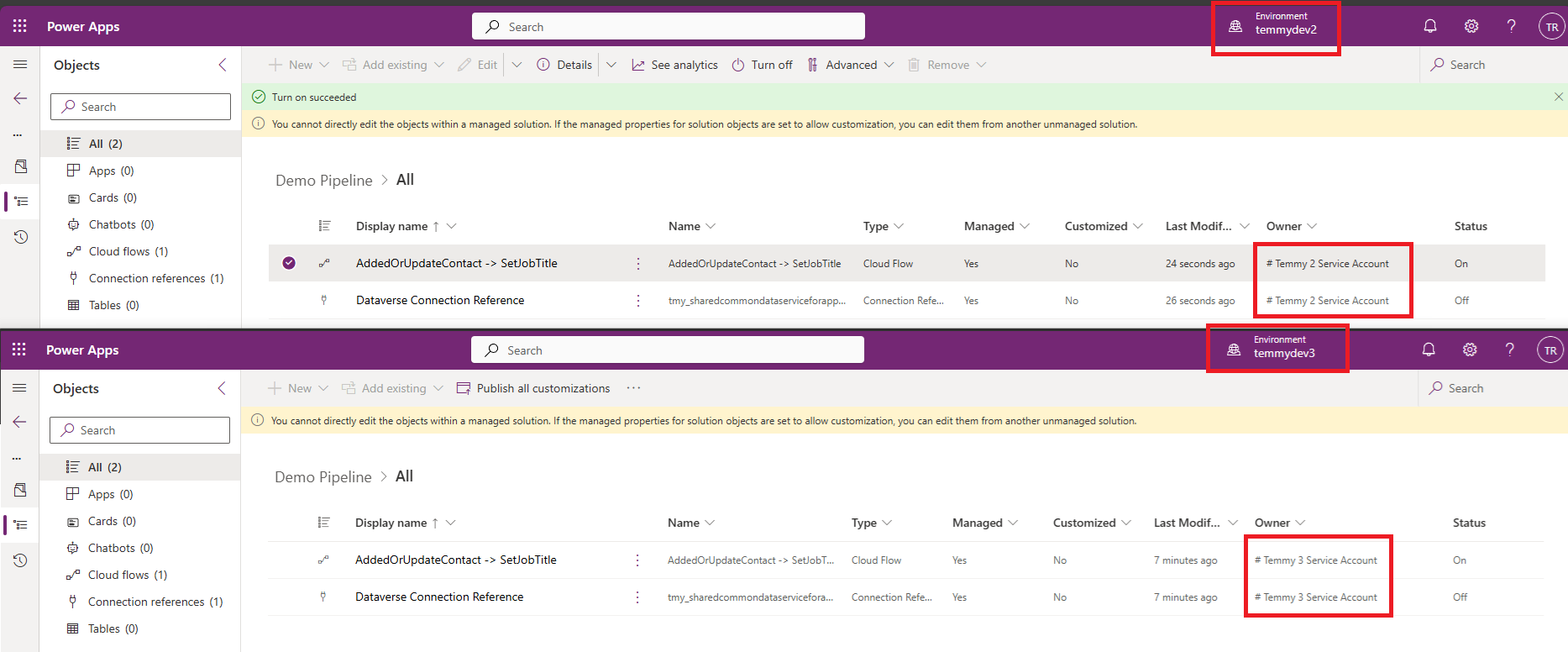Expand Edit dropdown chevron
1568x652 pixels.
pyautogui.click(x=517, y=65)
